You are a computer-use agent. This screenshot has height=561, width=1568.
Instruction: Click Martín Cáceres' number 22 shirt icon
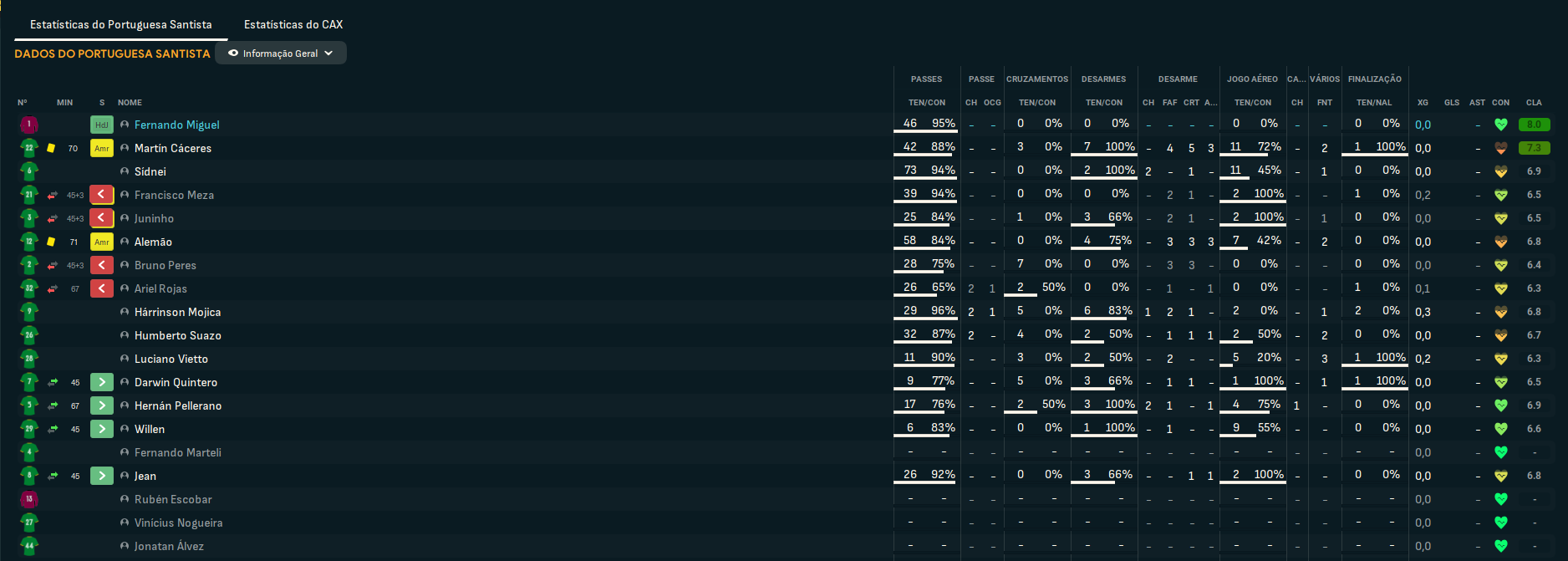[x=29, y=148]
